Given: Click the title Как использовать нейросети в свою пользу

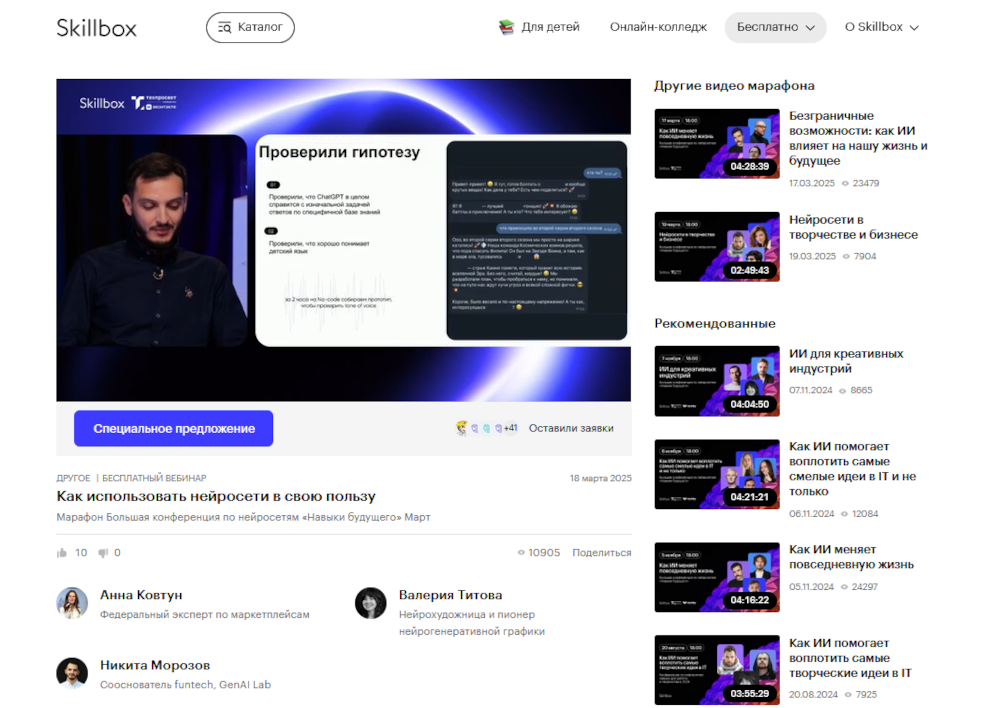Looking at the screenshot, I should coord(216,496).
